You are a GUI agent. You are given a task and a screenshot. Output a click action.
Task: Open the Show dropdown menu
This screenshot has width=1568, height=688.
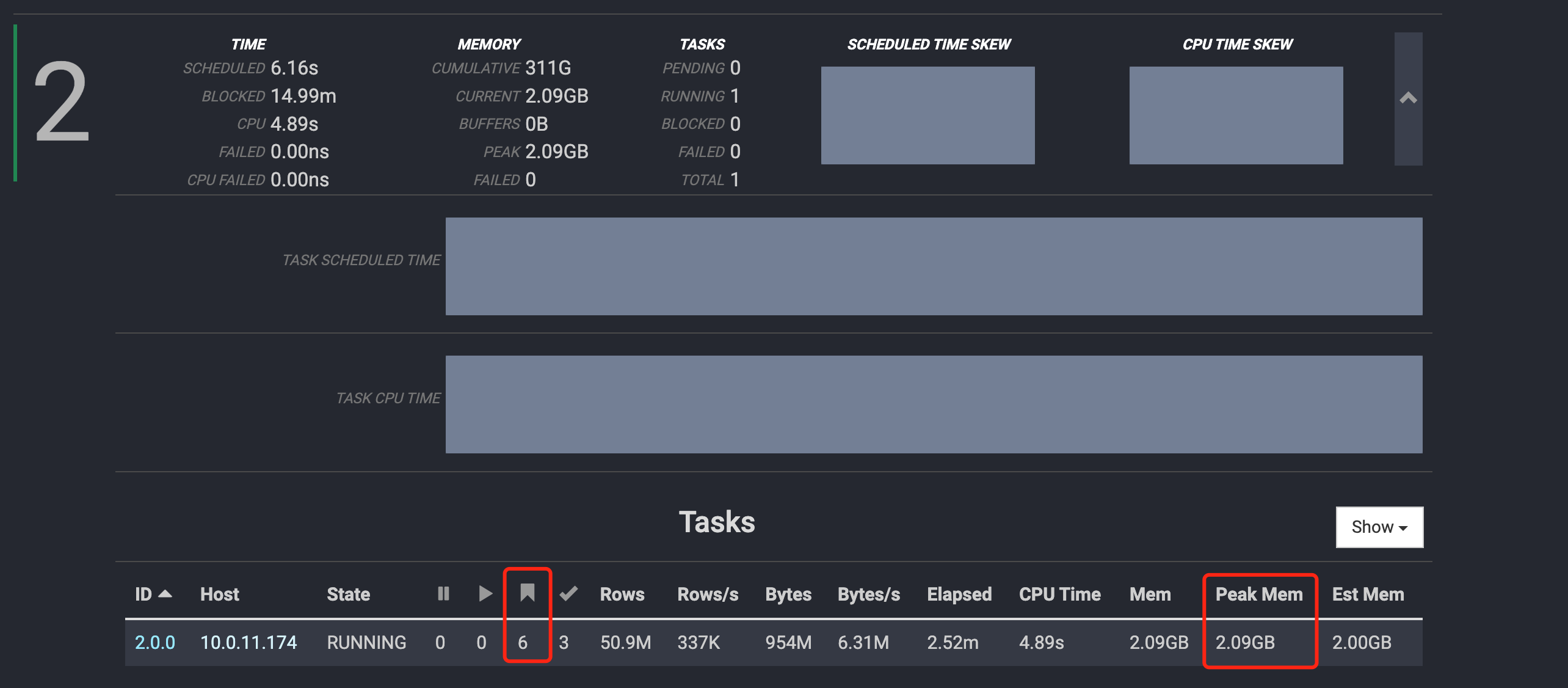[x=1379, y=527]
